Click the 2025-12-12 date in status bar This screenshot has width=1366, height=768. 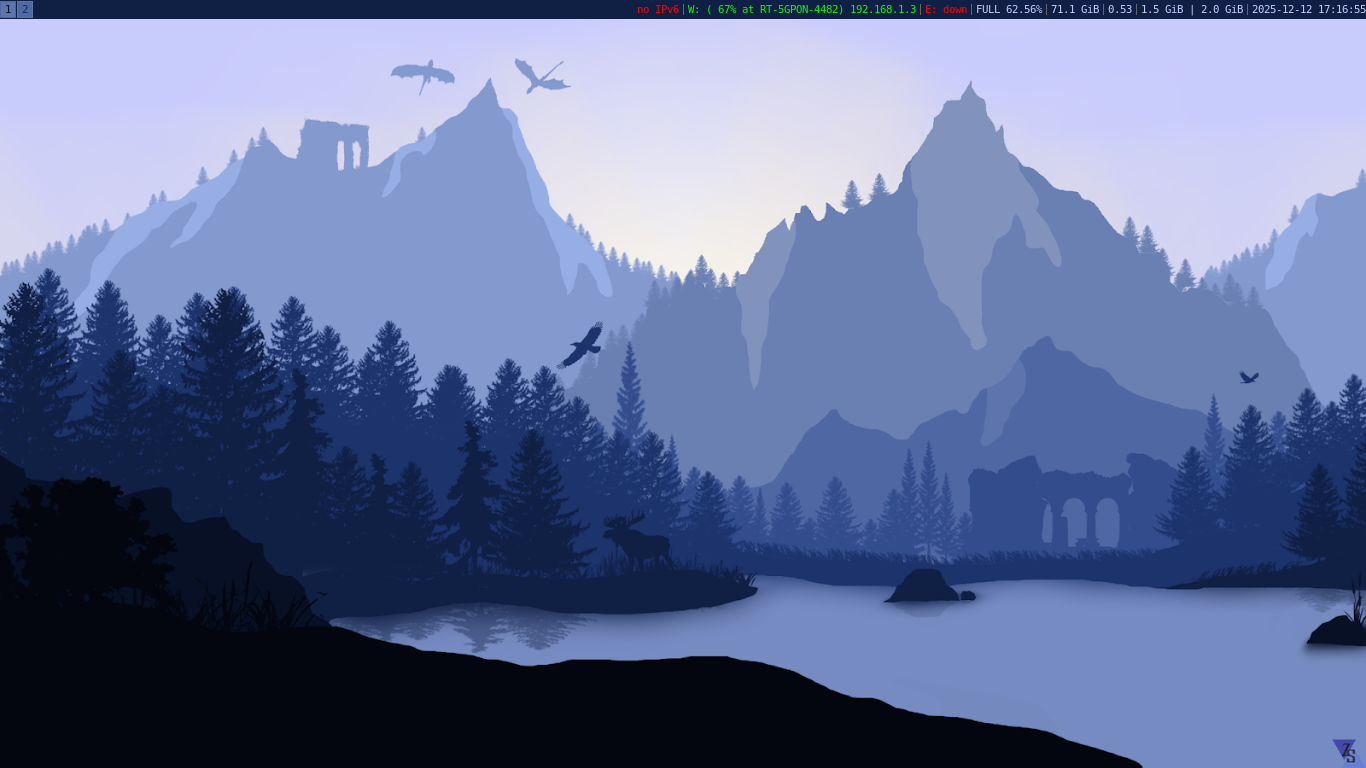point(1281,9)
